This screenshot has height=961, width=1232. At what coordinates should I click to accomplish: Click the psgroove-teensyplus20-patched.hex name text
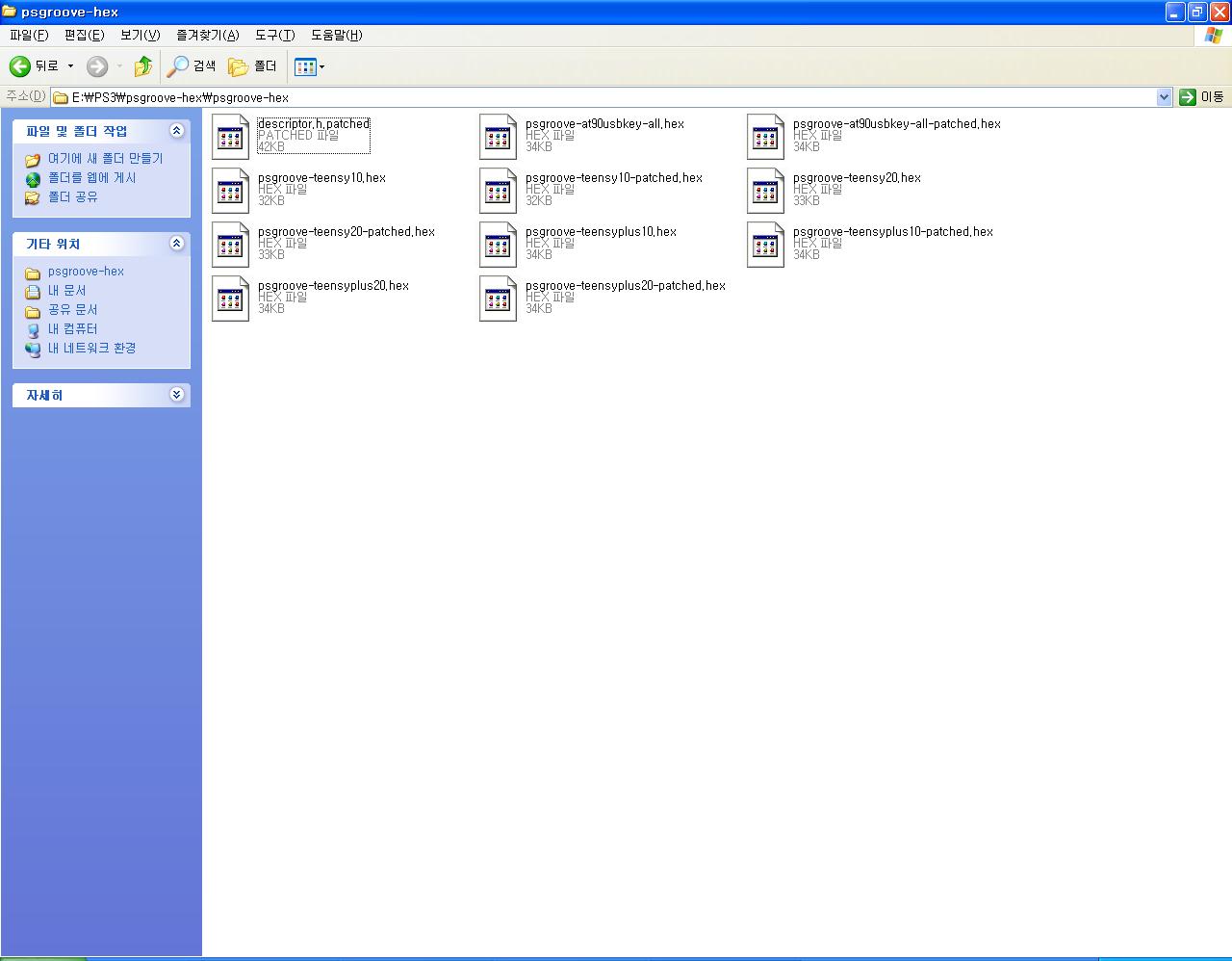[626, 286]
